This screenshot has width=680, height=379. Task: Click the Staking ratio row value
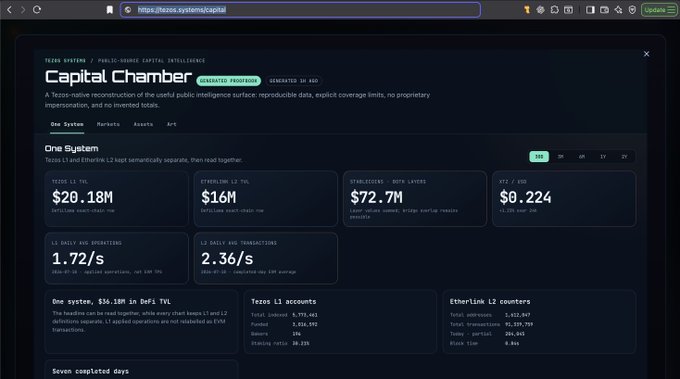301,343
